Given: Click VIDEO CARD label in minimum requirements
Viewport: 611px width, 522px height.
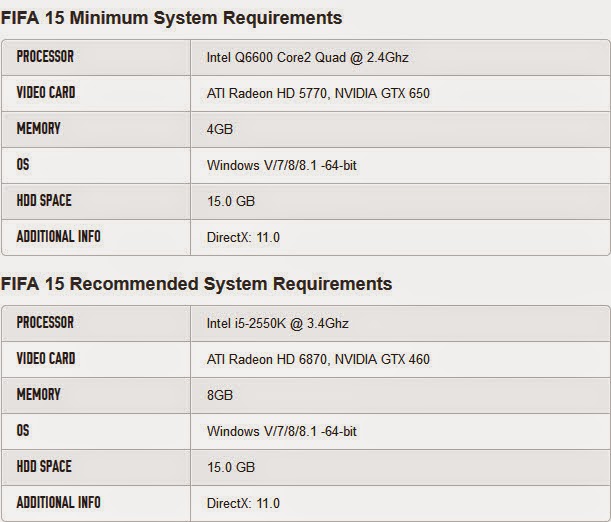Looking at the screenshot, I should coord(46,92).
